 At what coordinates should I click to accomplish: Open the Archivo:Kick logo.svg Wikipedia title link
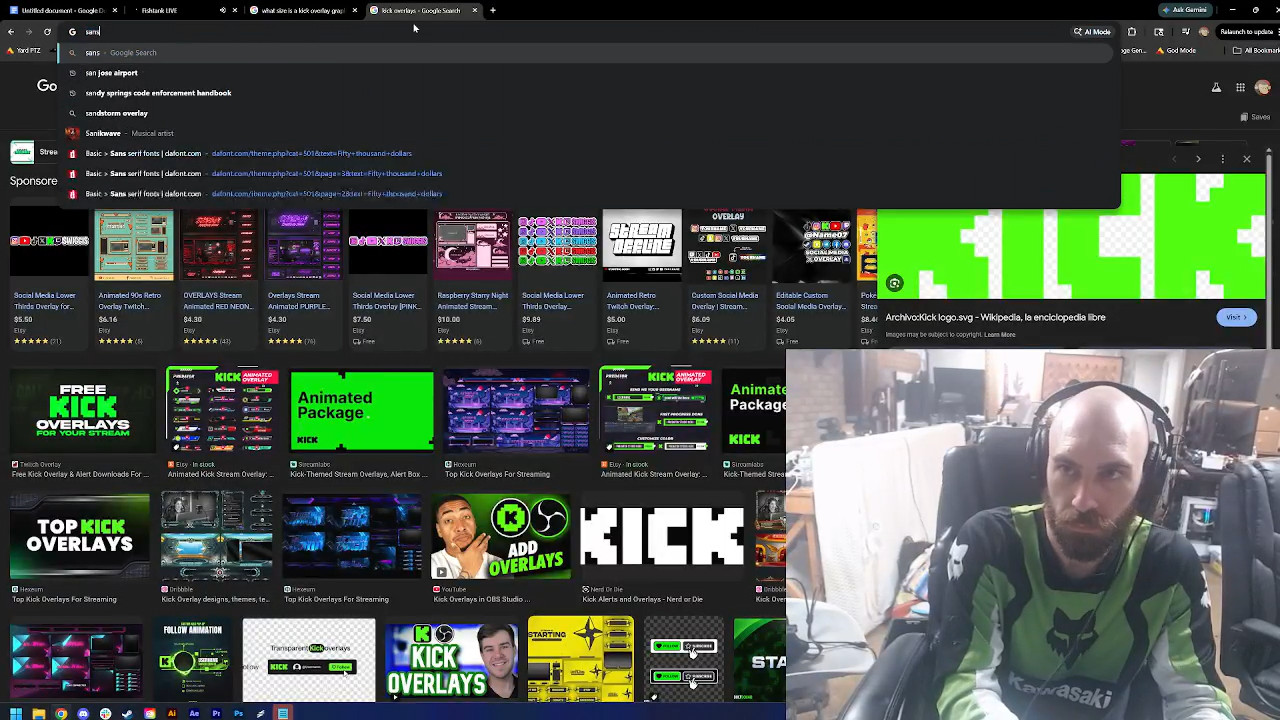(995, 317)
